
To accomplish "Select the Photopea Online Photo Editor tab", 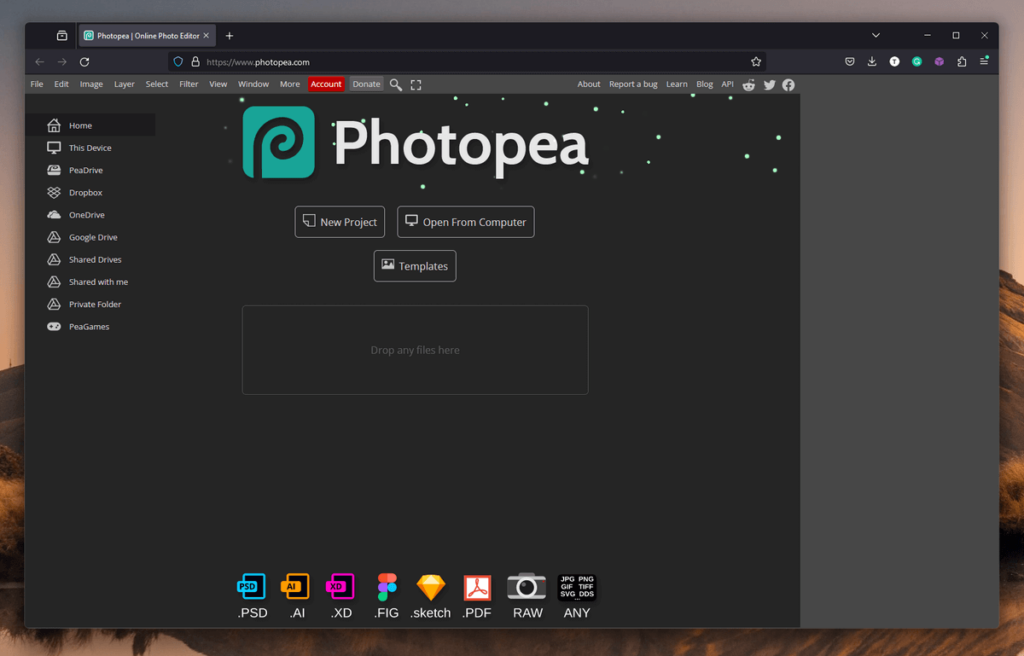I will (147, 35).
